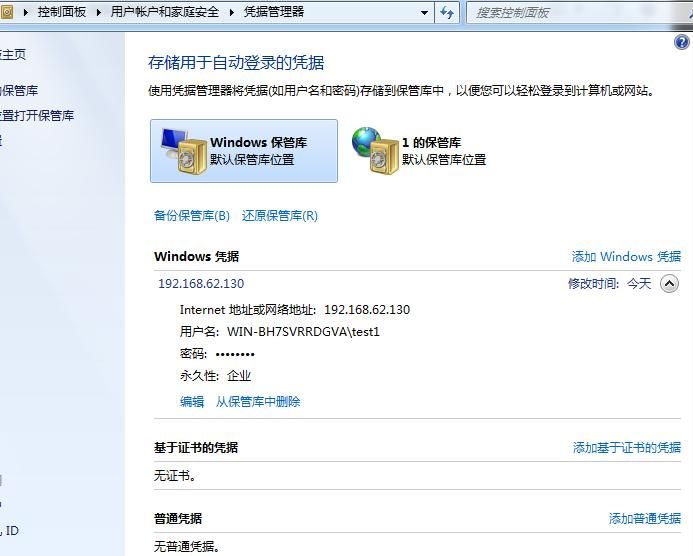Click the refresh arrows button in address bar
The width and height of the screenshot is (693, 556).
coord(447,12)
